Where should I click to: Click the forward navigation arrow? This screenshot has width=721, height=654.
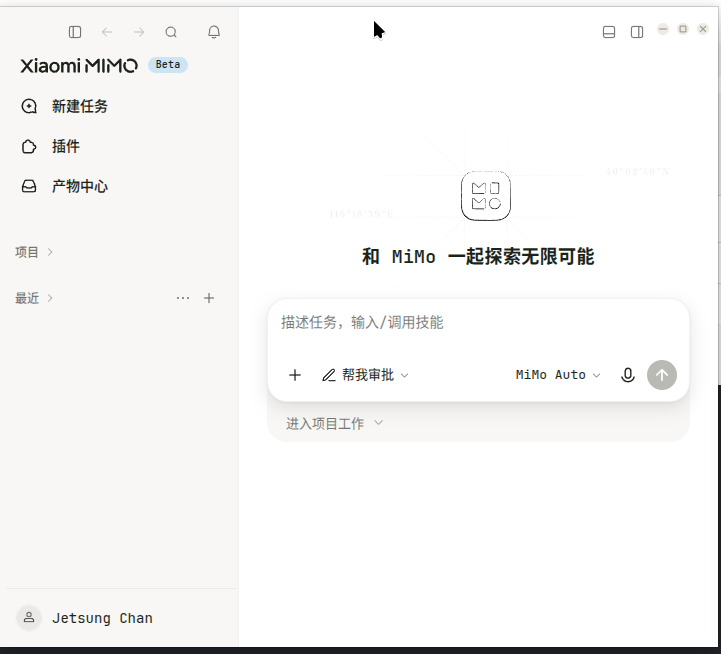point(139,32)
